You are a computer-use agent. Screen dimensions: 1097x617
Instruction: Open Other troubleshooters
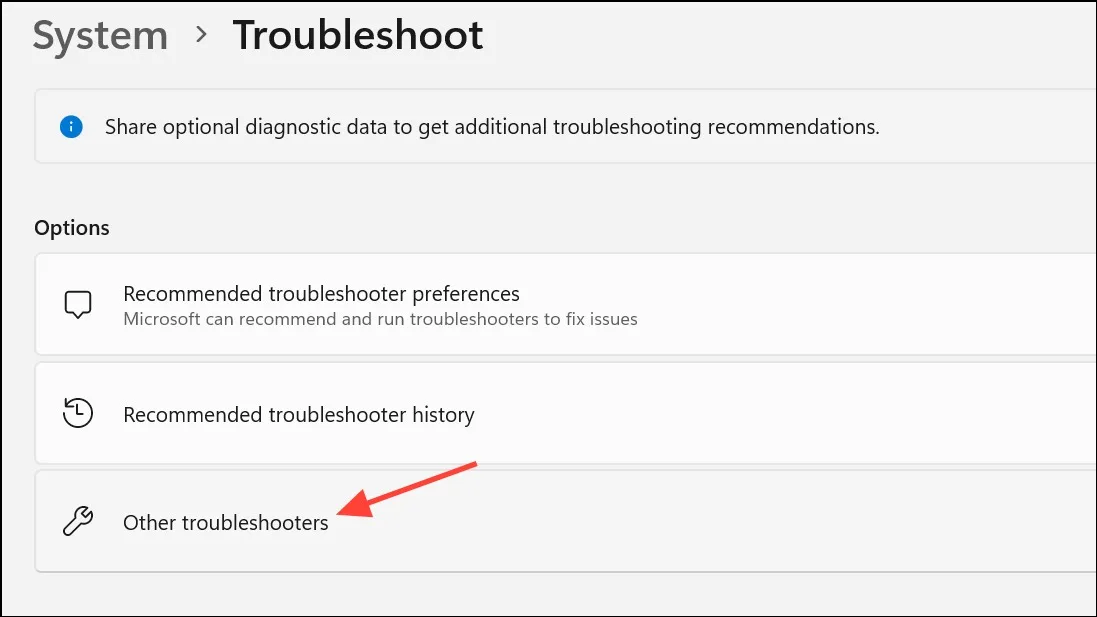565,521
